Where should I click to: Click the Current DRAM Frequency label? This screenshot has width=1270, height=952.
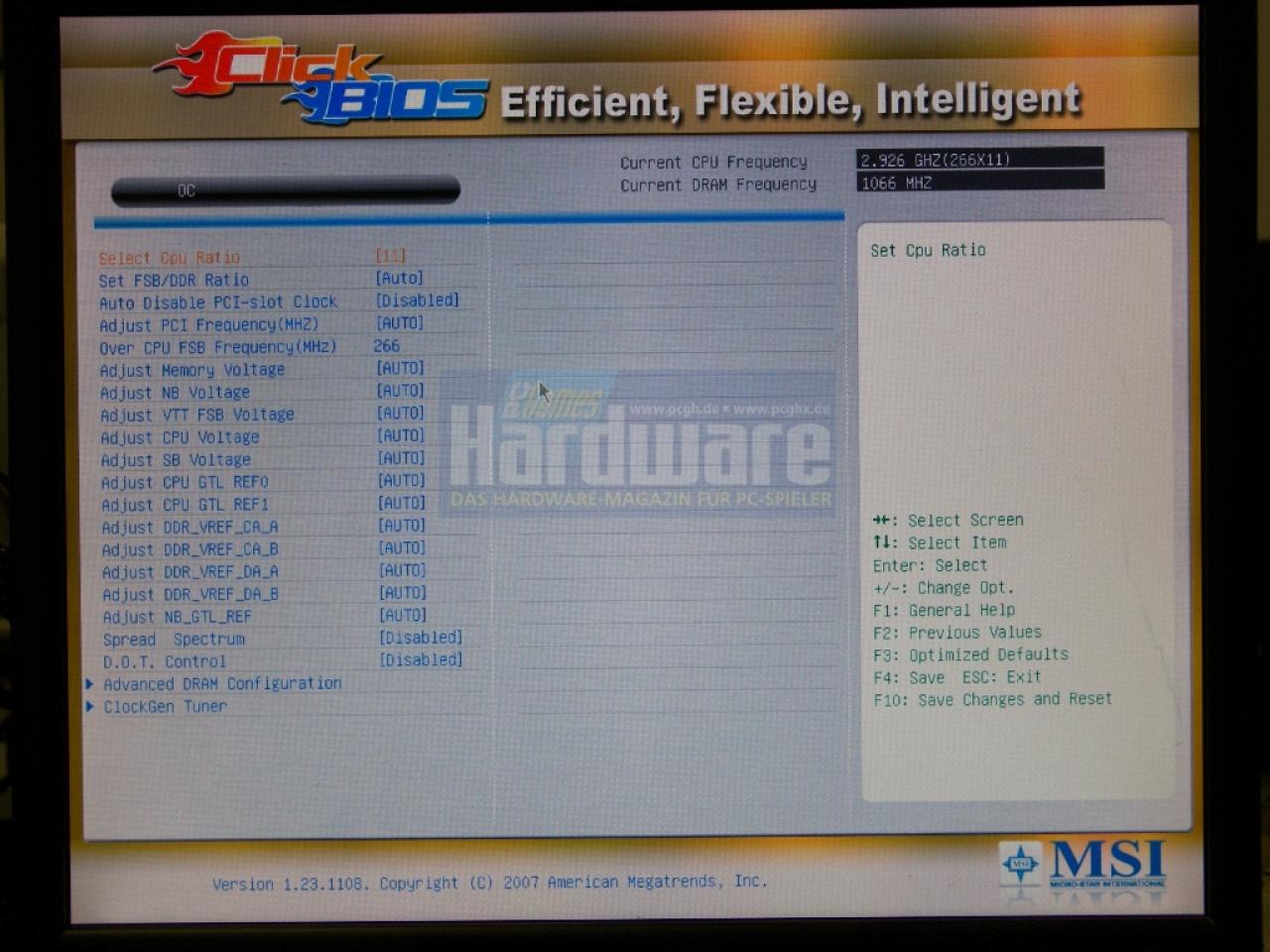click(x=718, y=185)
